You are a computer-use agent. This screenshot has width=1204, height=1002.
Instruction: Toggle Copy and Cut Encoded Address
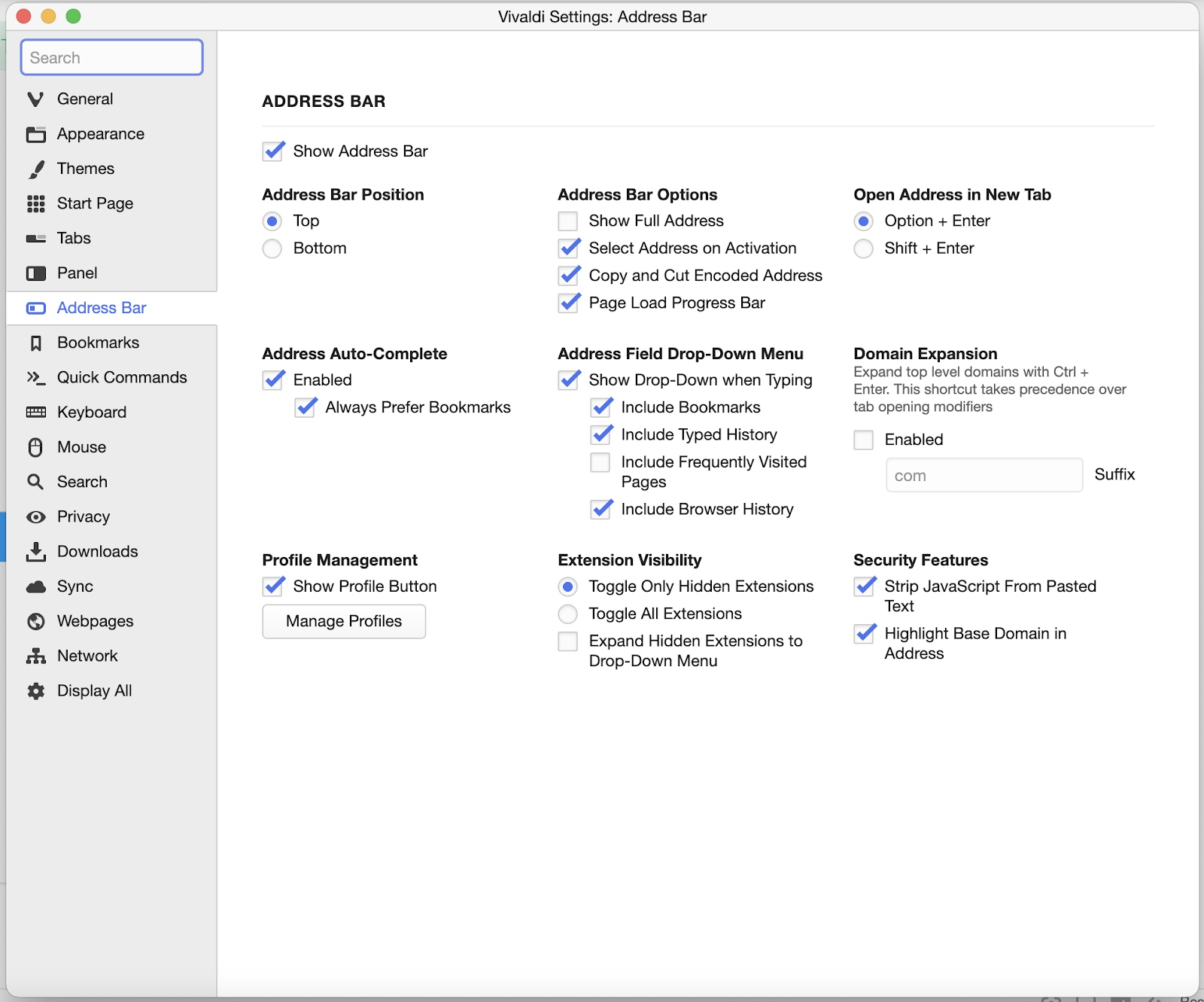(x=570, y=276)
